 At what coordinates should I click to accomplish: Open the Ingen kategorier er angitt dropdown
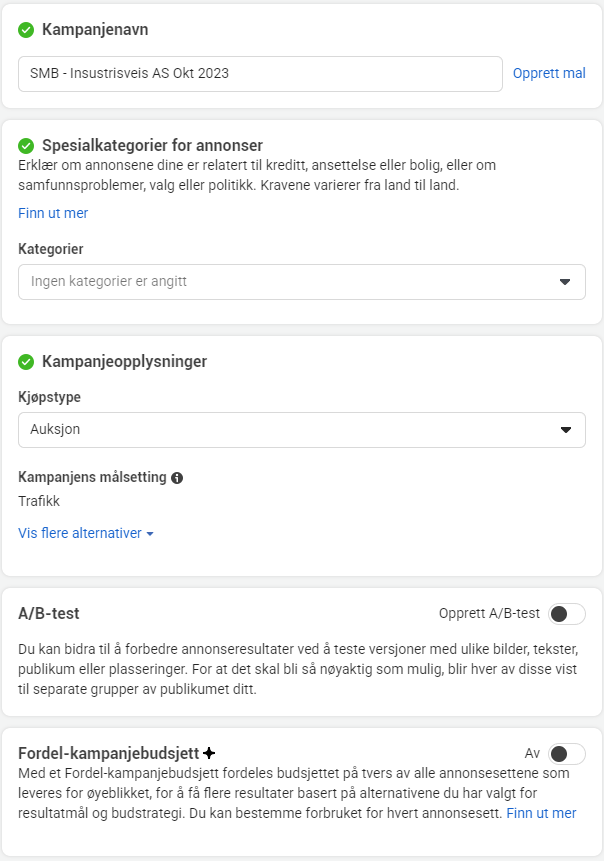[302, 282]
